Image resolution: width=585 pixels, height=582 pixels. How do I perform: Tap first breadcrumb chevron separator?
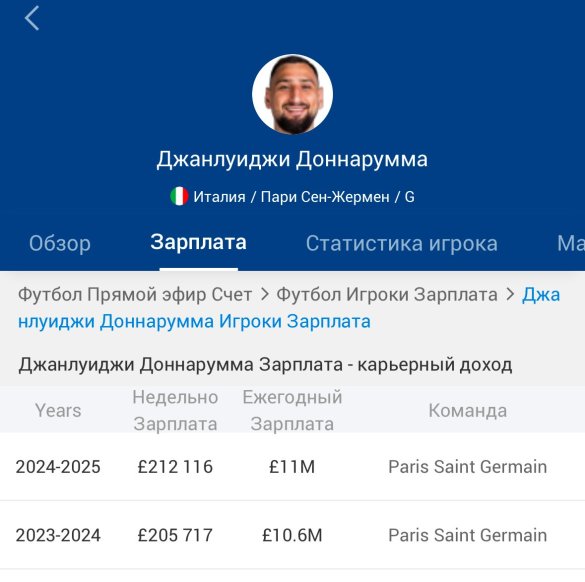(x=265, y=294)
